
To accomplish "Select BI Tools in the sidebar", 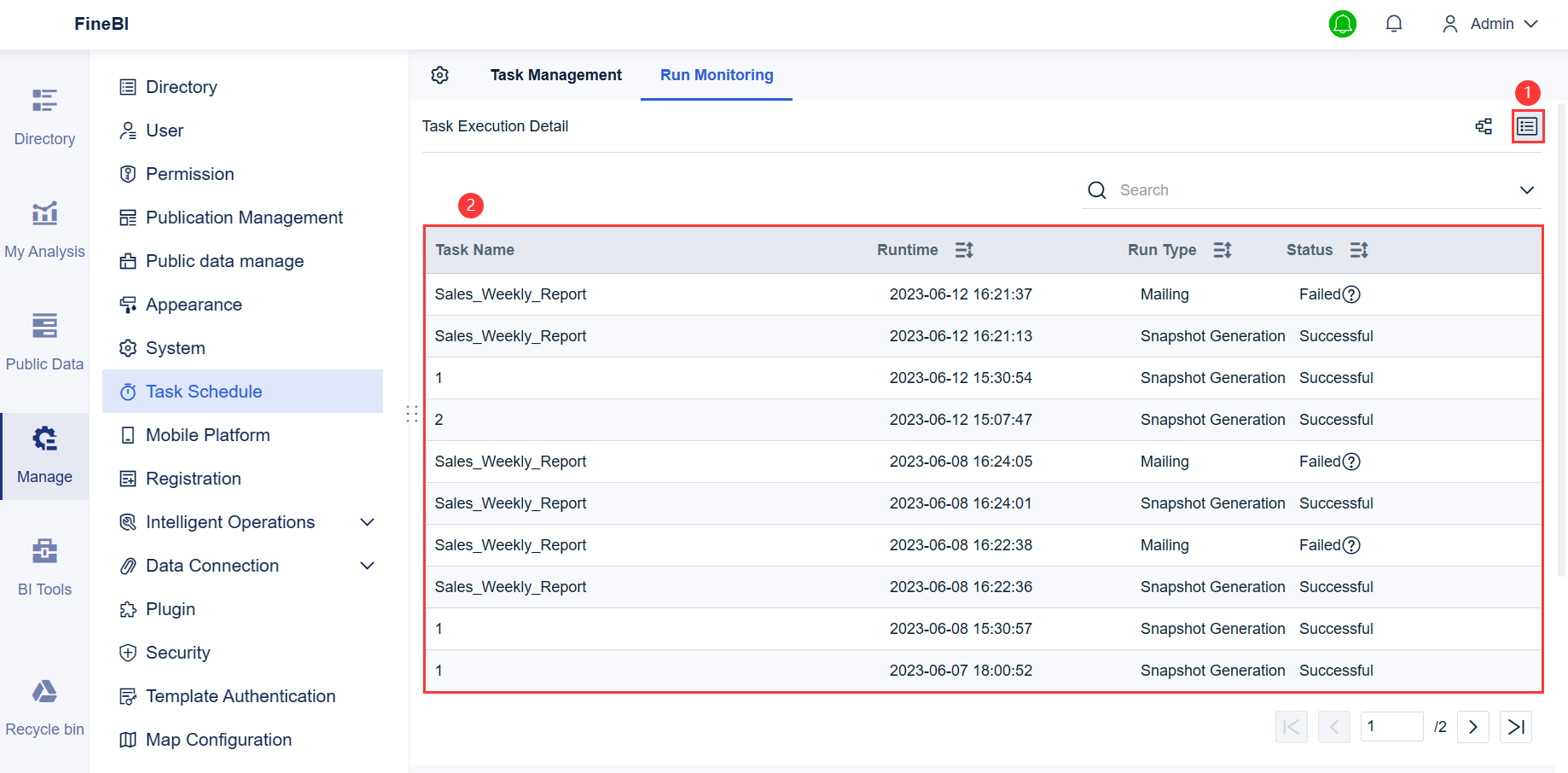I will pyautogui.click(x=44, y=561).
